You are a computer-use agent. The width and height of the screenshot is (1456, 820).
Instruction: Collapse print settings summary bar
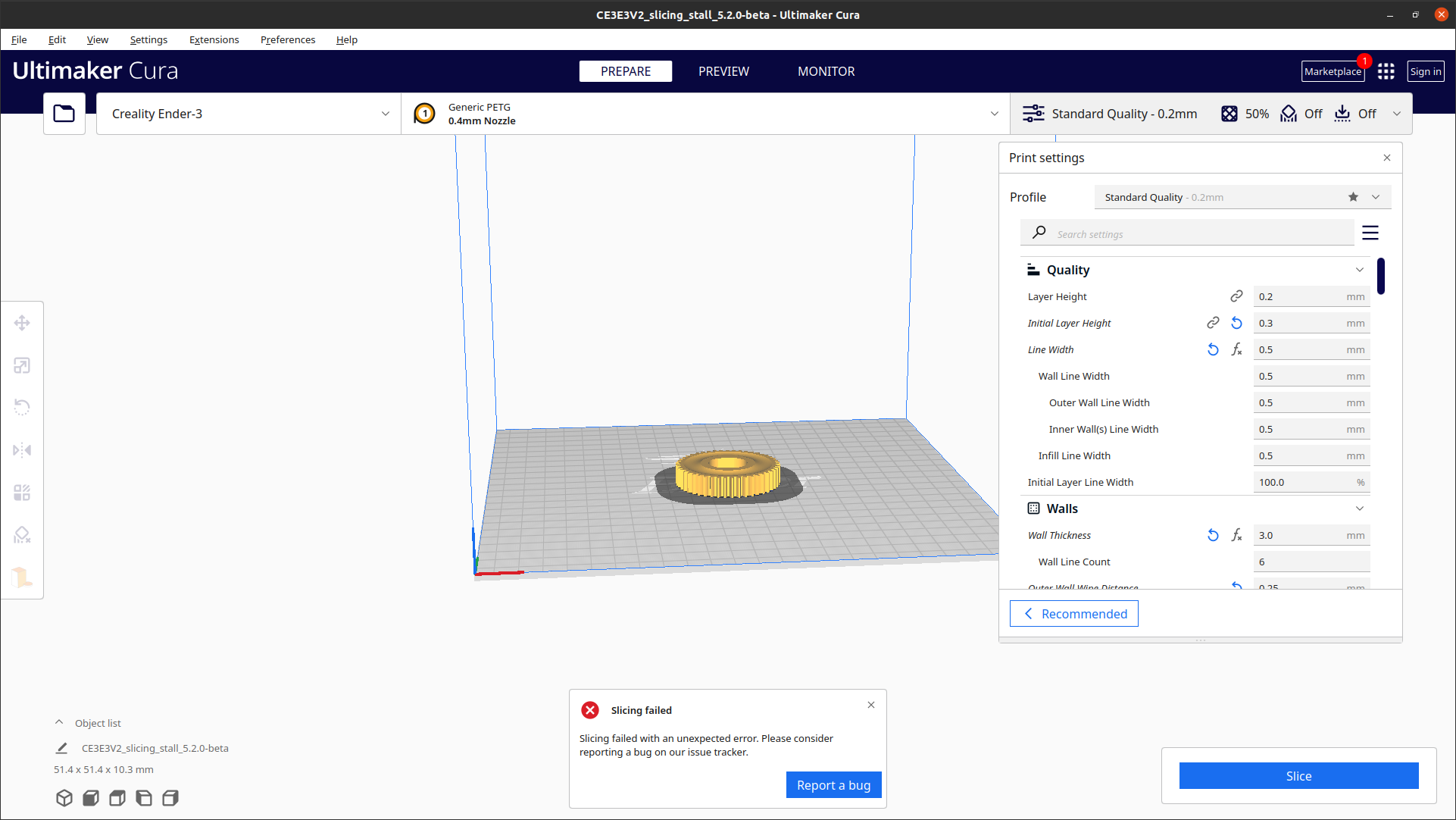coord(1396,114)
